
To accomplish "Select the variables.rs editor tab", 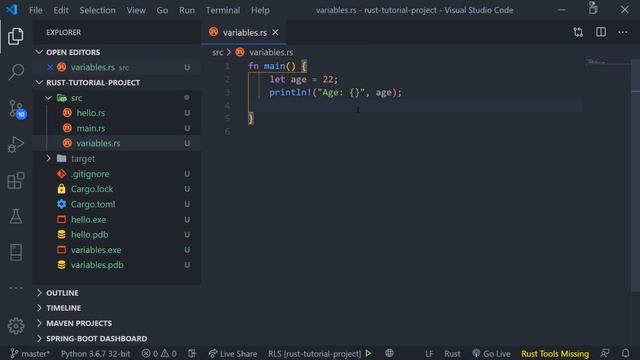I will tap(244, 32).
